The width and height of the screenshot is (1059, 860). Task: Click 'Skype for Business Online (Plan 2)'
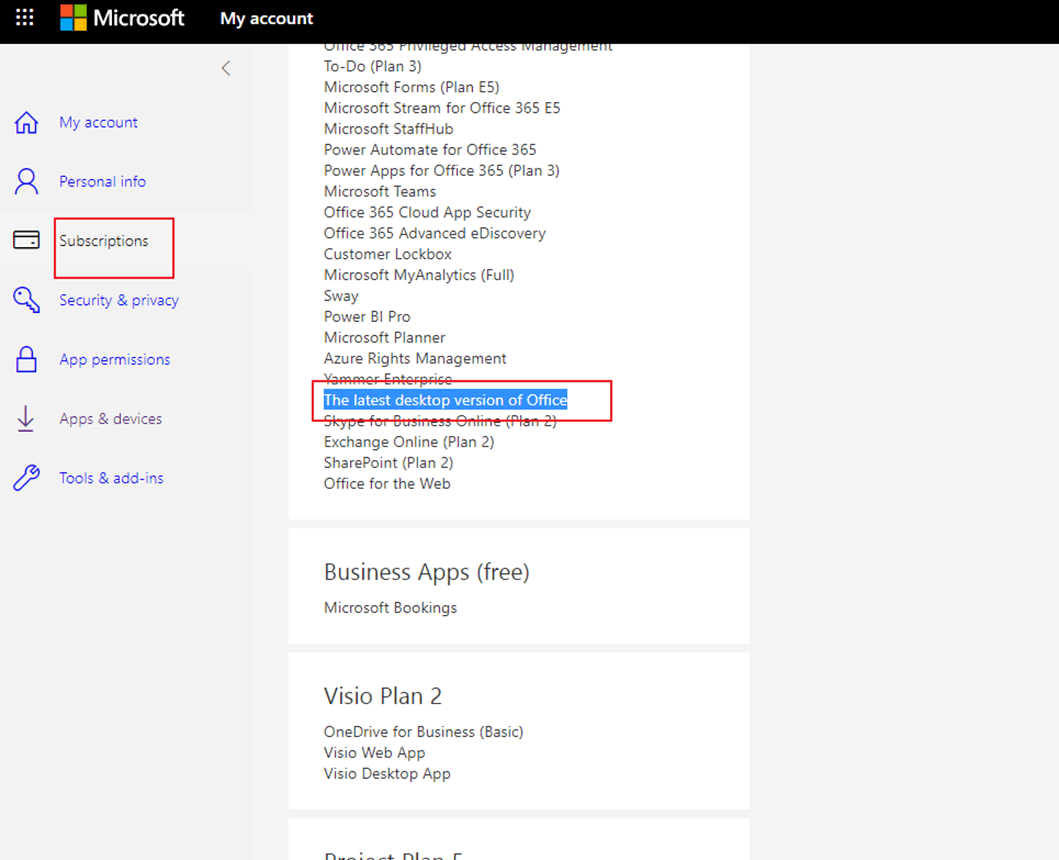point(440,422)
